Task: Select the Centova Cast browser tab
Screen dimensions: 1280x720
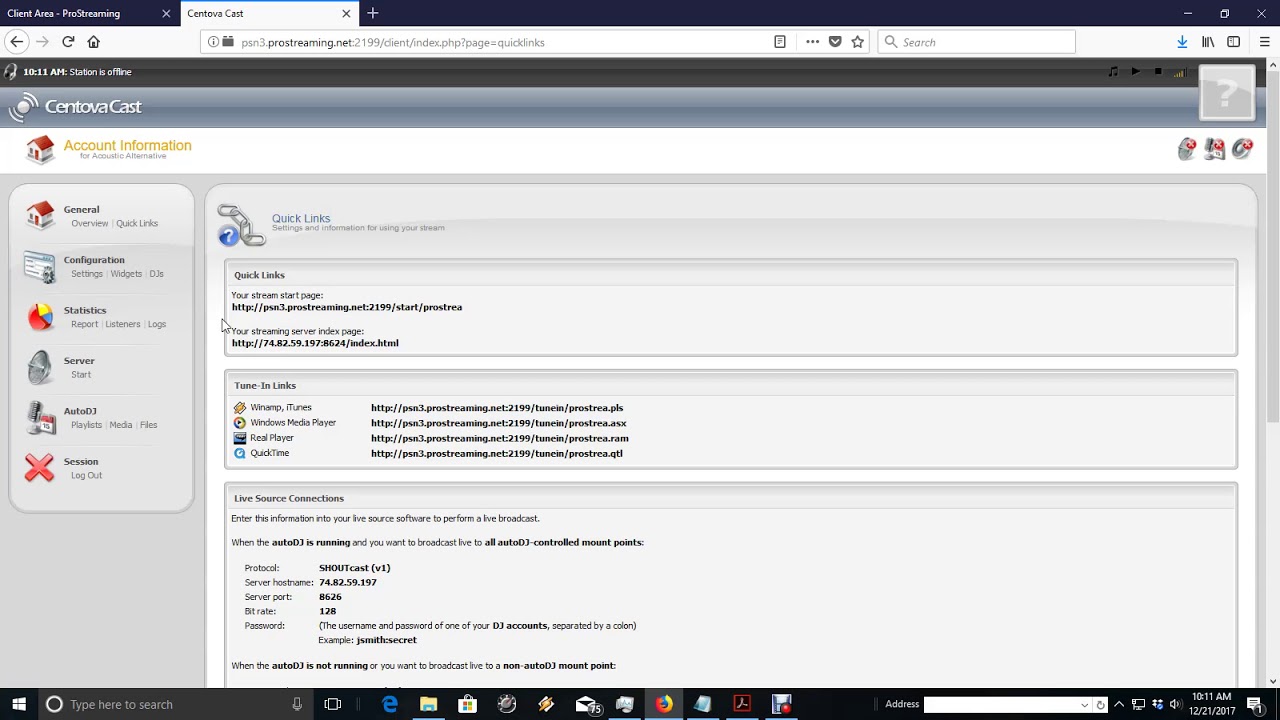Action: tap(269, 14)
